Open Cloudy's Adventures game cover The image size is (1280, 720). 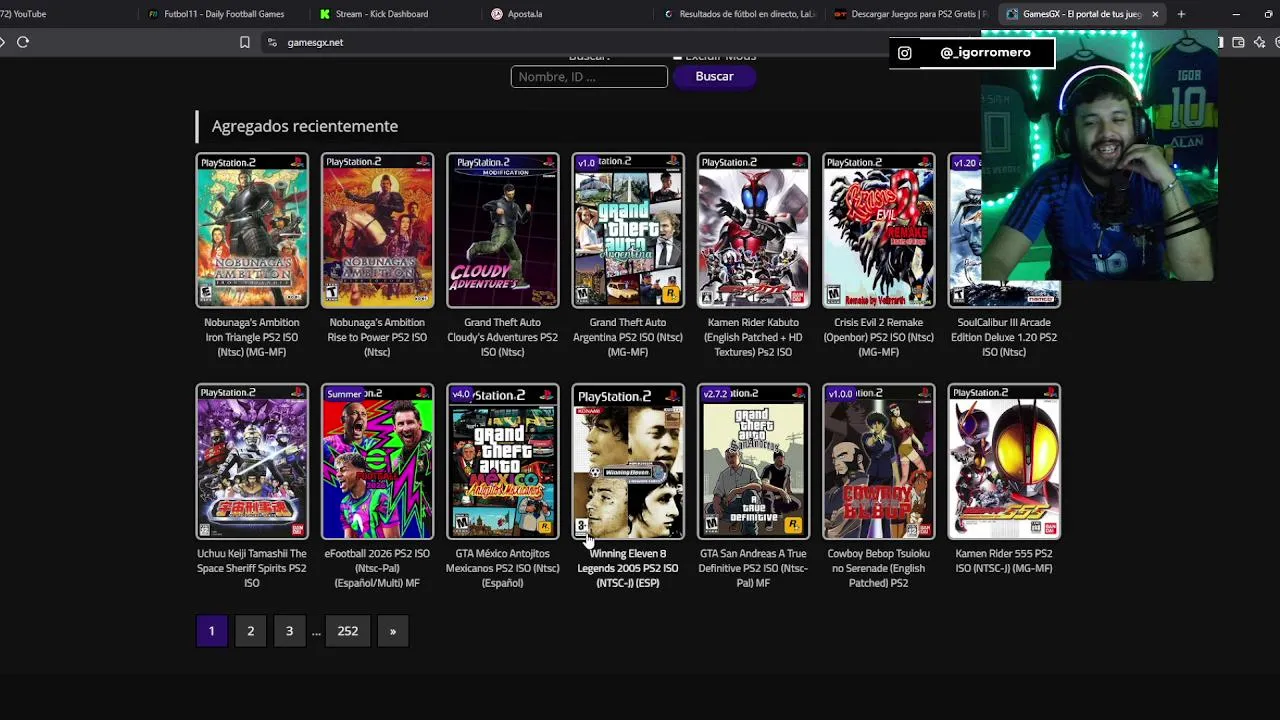pyautogui.click(x=503, y=230)
